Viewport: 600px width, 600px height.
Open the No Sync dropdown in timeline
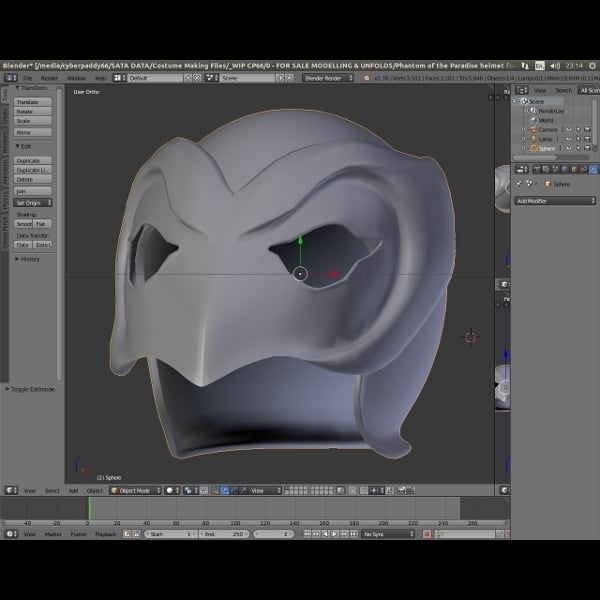388,534
